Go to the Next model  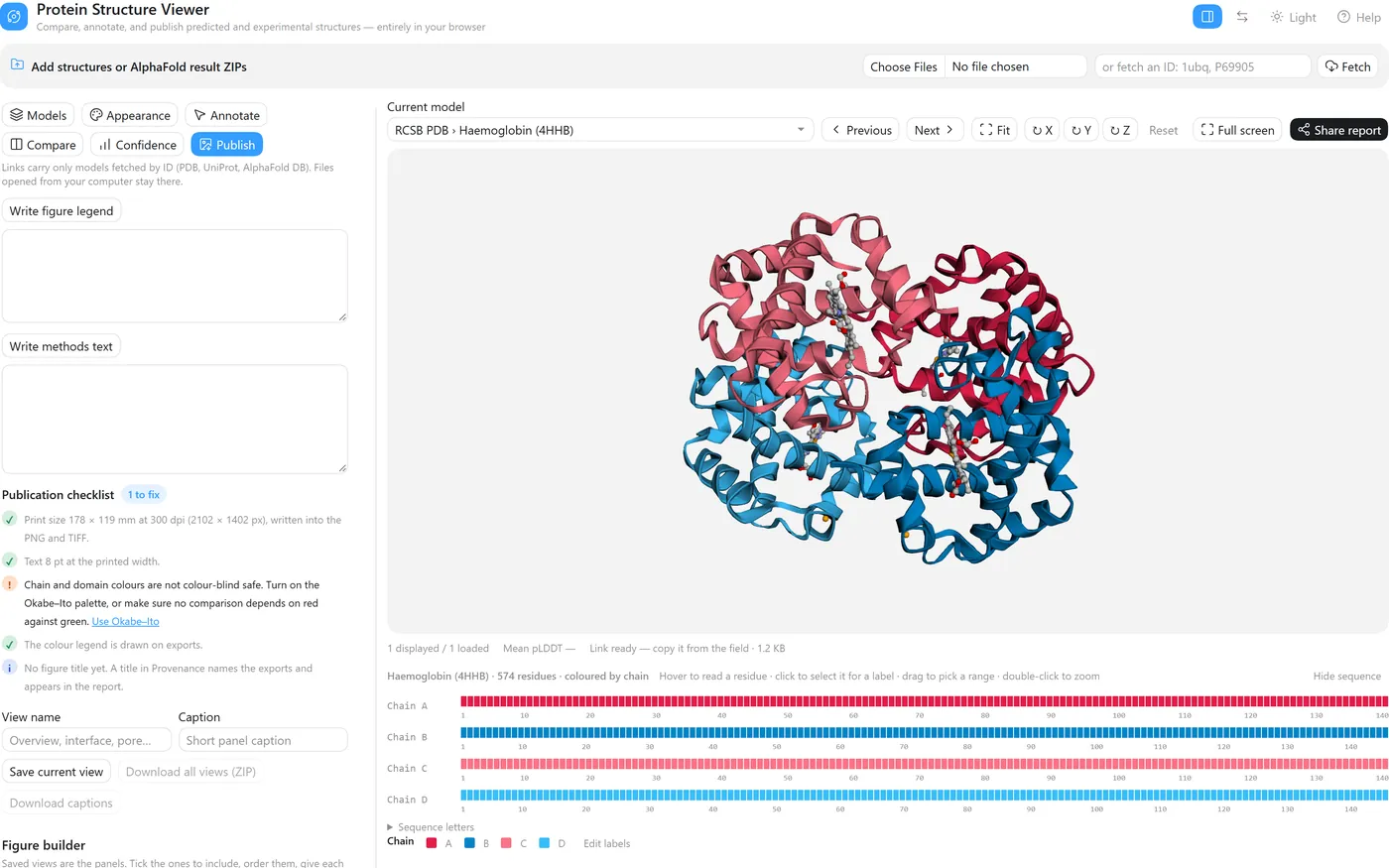[935, 130]
